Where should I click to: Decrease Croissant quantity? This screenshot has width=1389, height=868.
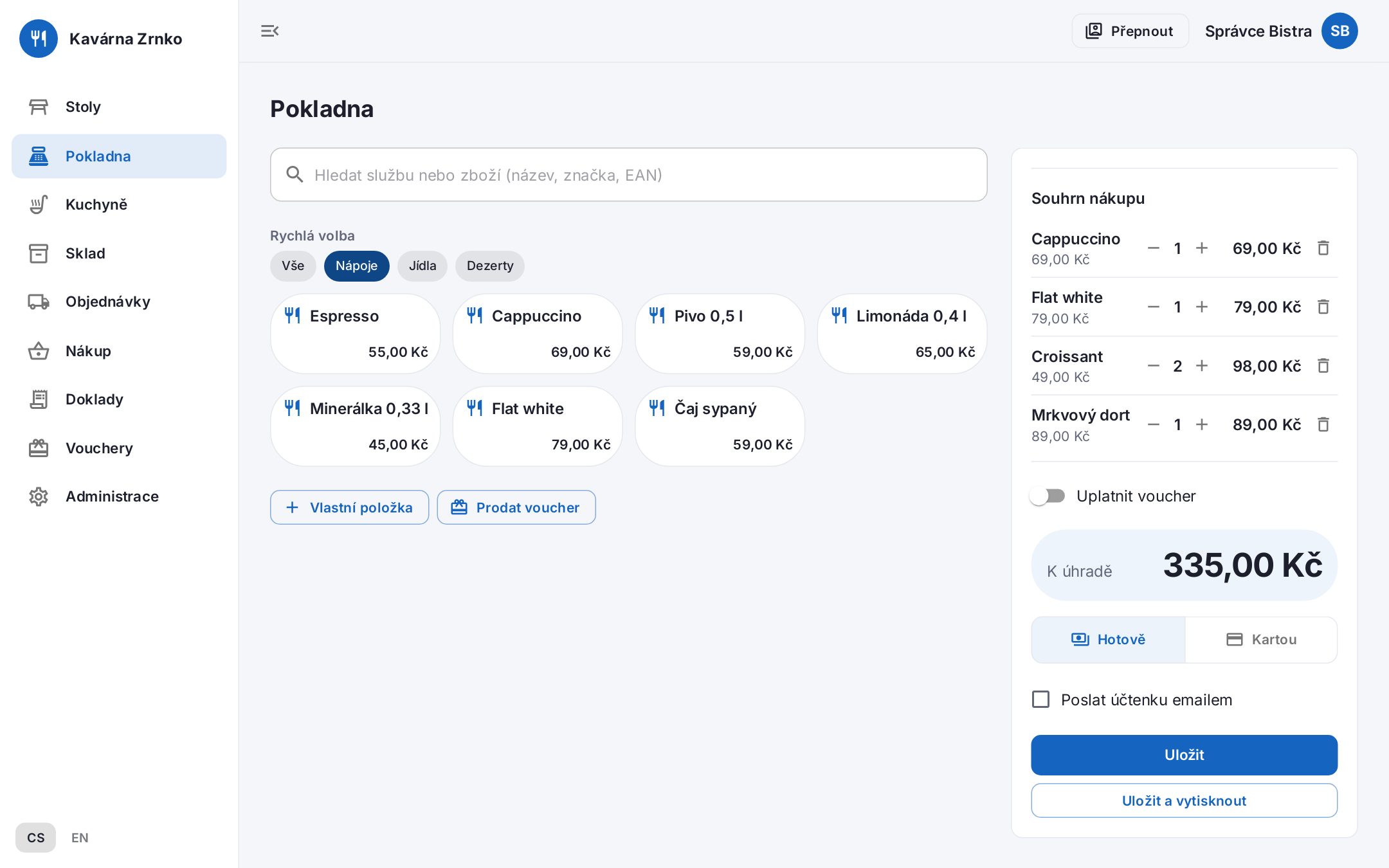1154,366
